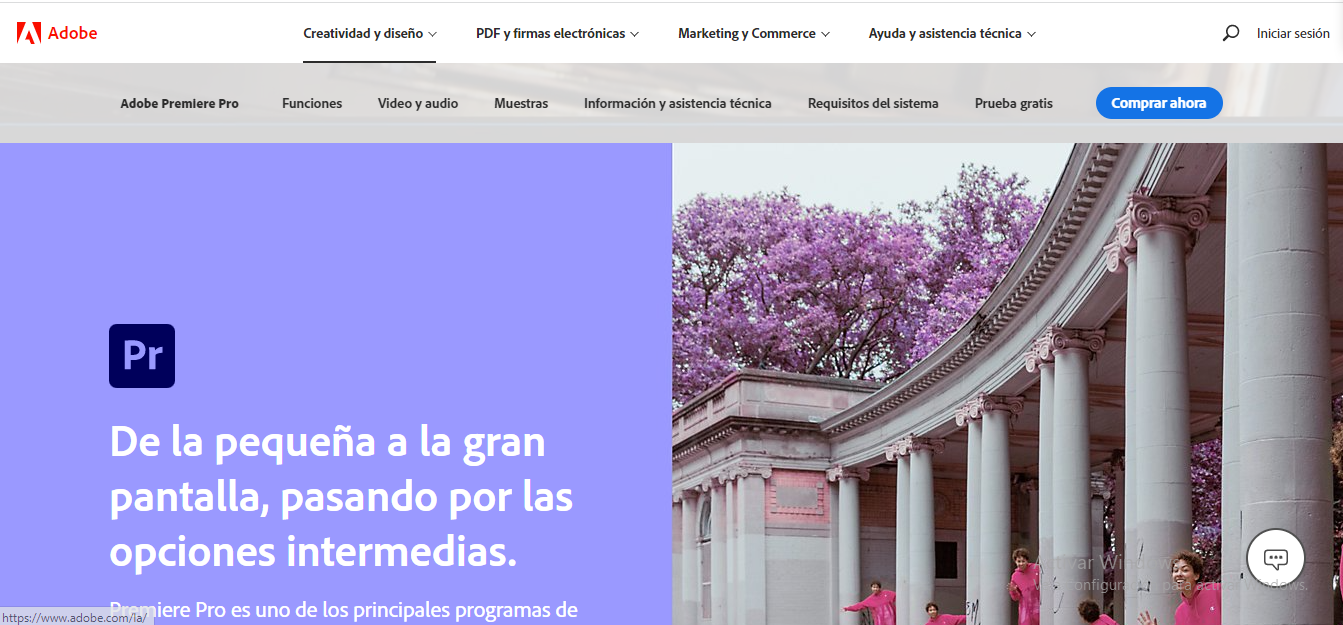The image size is (1343, 625).
Task: Click the purple trees colonnade hero image
Action: (x=1007, y=384)
